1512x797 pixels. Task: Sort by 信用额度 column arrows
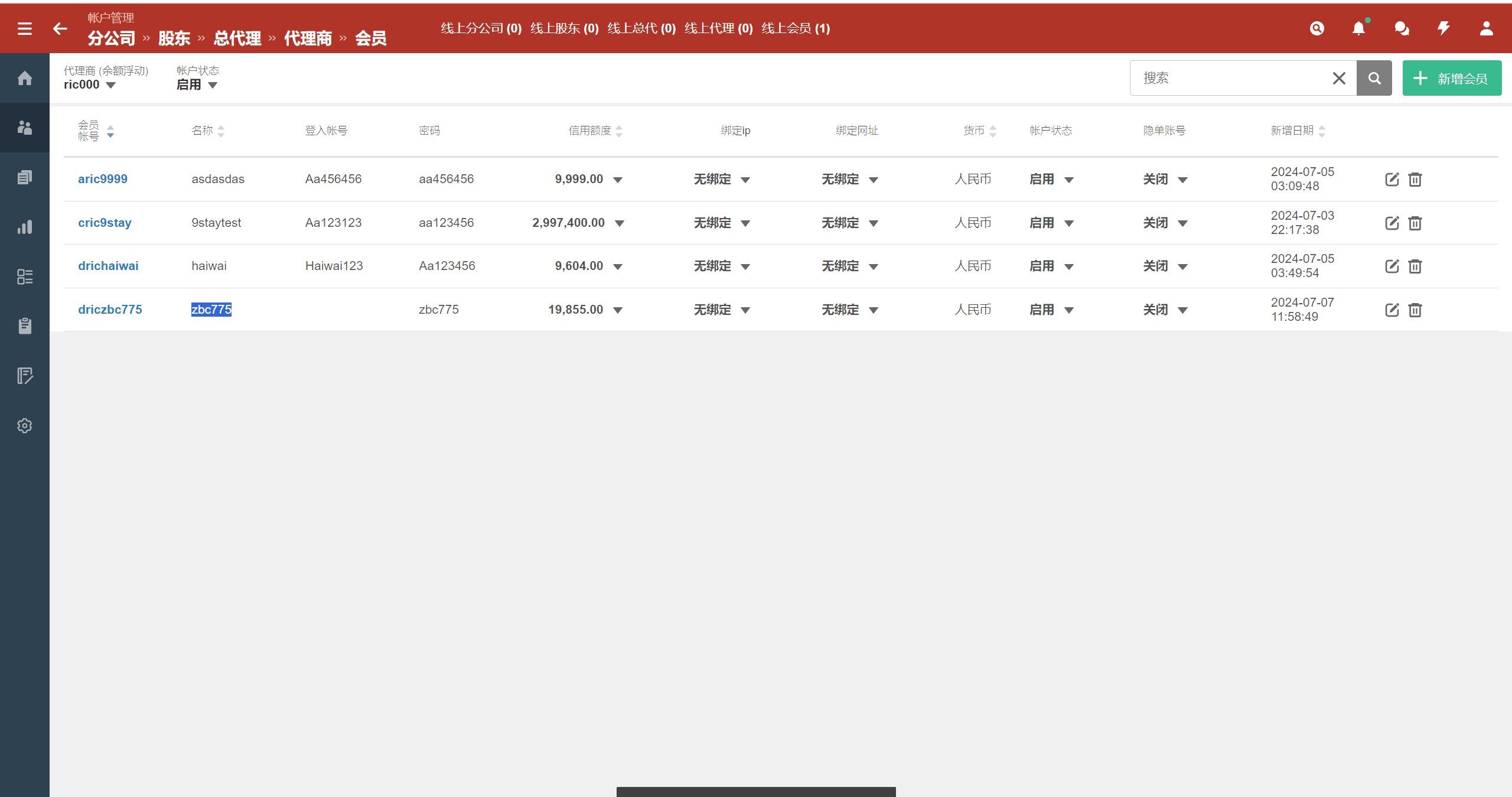[619, 131]
